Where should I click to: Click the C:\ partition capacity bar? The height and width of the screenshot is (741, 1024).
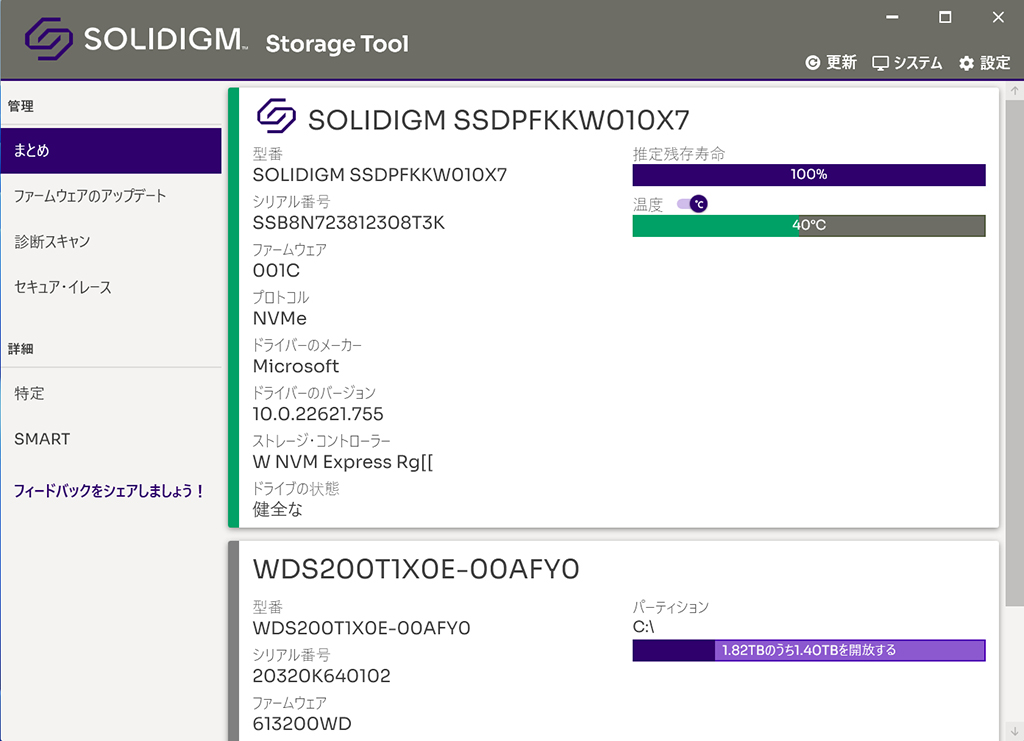coord(808,650)
